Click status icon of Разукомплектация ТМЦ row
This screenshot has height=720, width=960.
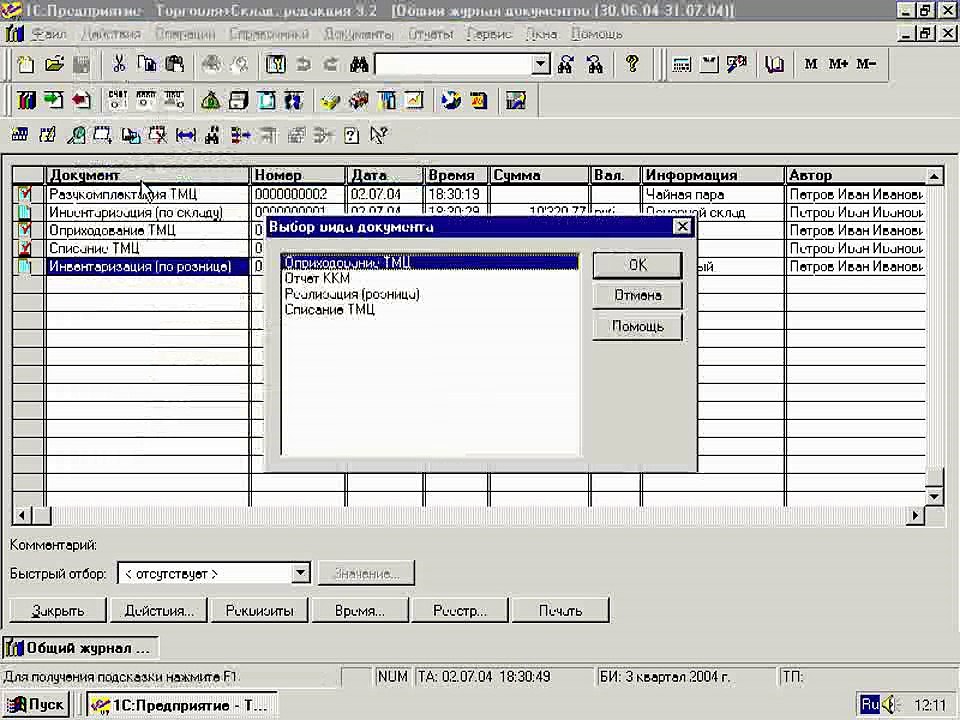[x=24, y=194]
